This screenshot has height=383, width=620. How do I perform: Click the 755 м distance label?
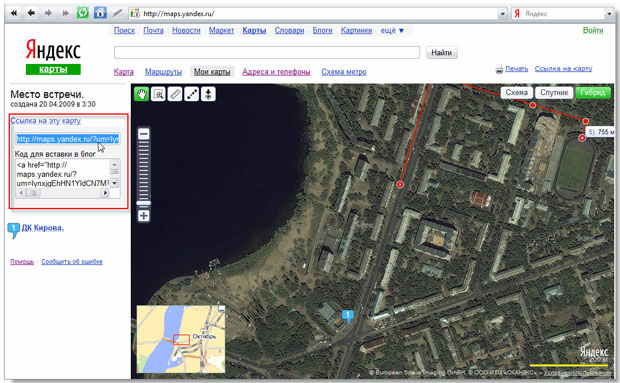pyautogui.click(x=601, y=132)
